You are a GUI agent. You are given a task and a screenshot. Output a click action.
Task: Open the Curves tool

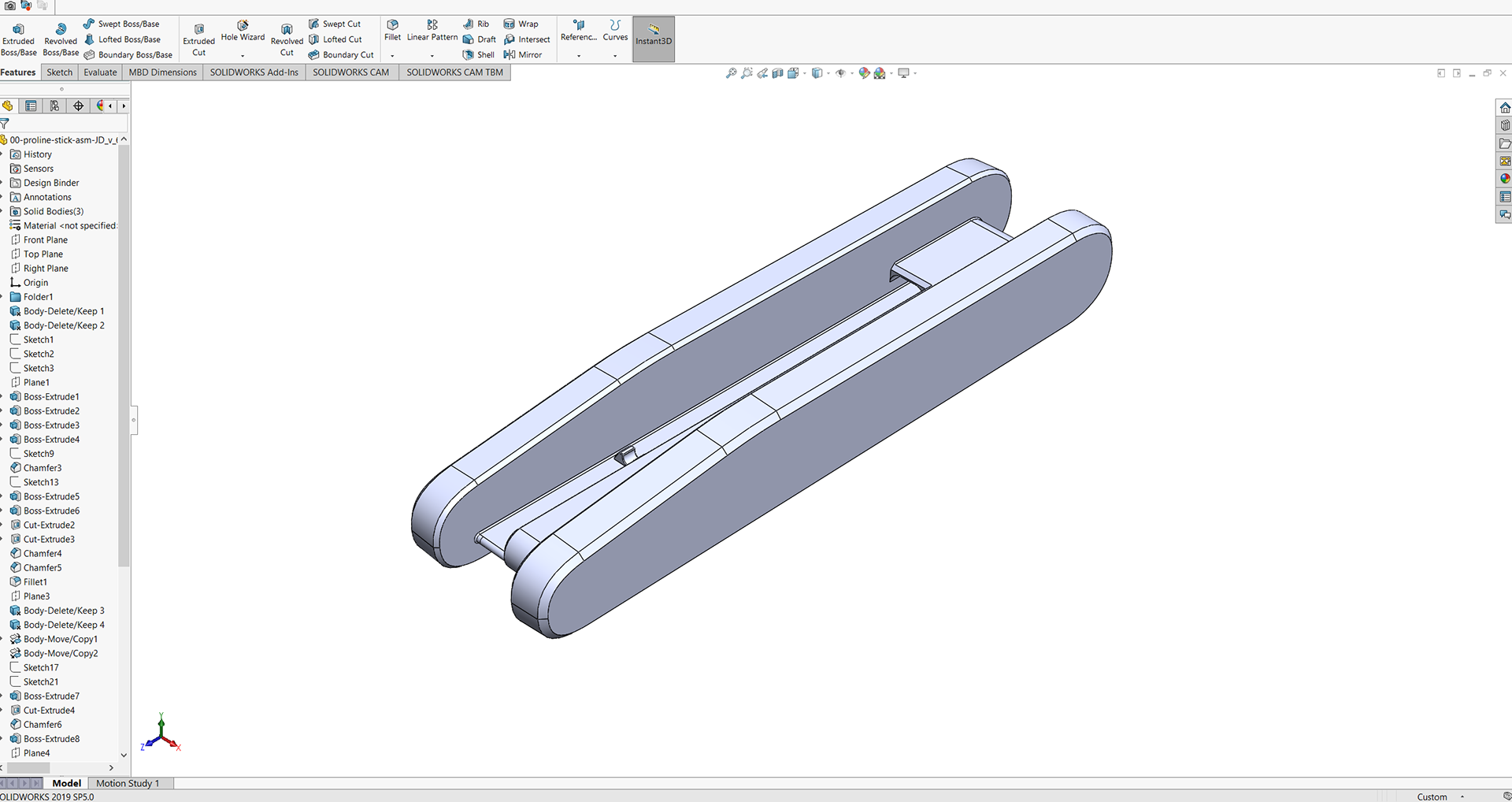tap(615, 31)
